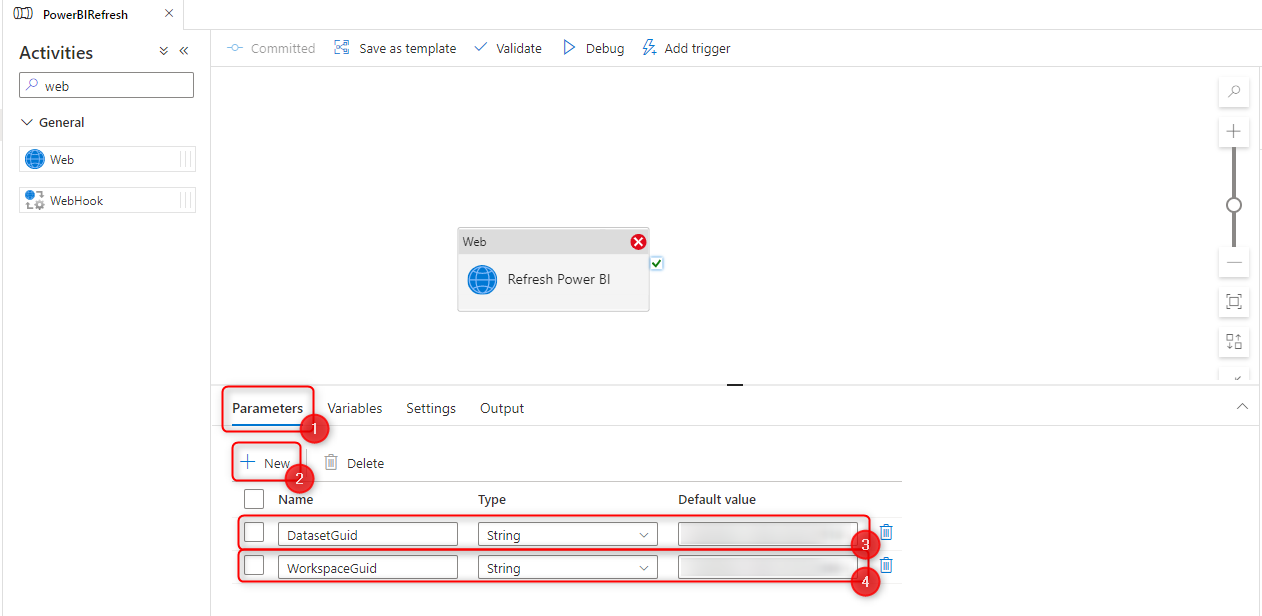Collapse the bottom configuration panel
Image resolution: width=1262 pixels, height=616 pixels.
pos(1242,407)
